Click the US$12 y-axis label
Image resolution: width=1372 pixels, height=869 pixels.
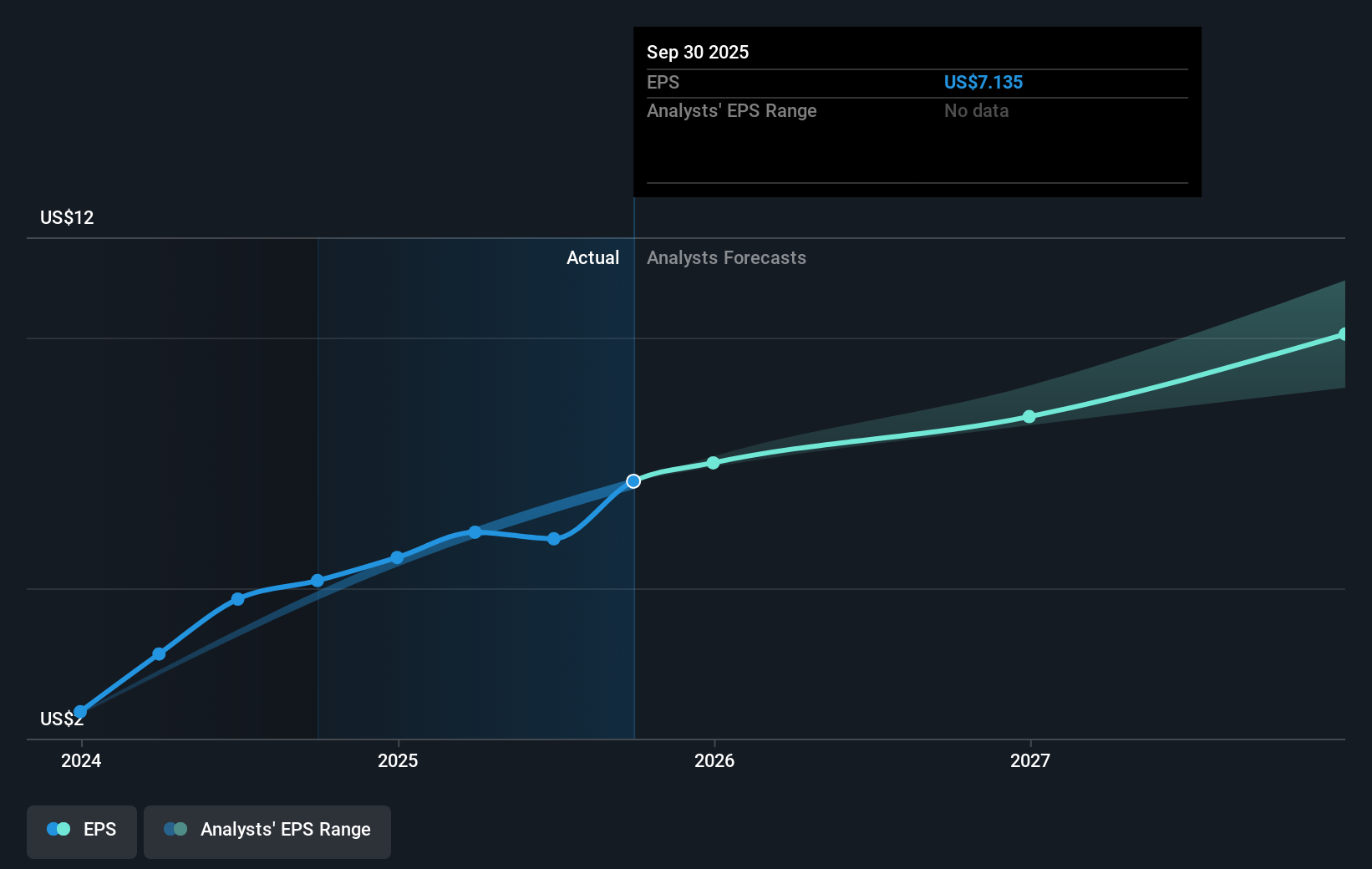67,217
